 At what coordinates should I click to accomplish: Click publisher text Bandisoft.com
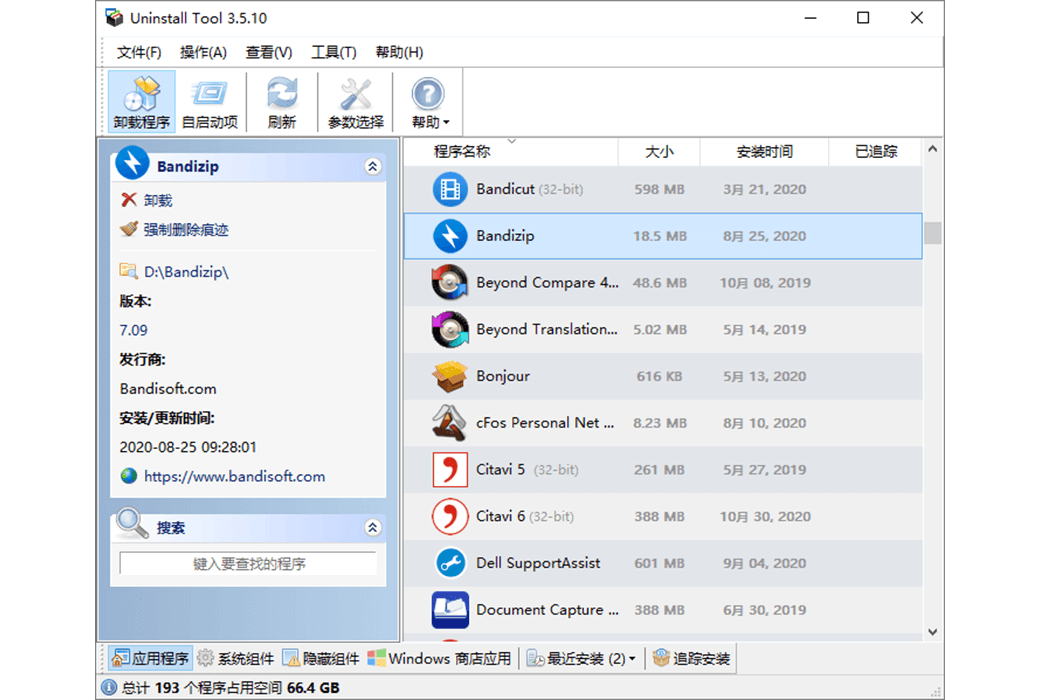pos(168,389)
